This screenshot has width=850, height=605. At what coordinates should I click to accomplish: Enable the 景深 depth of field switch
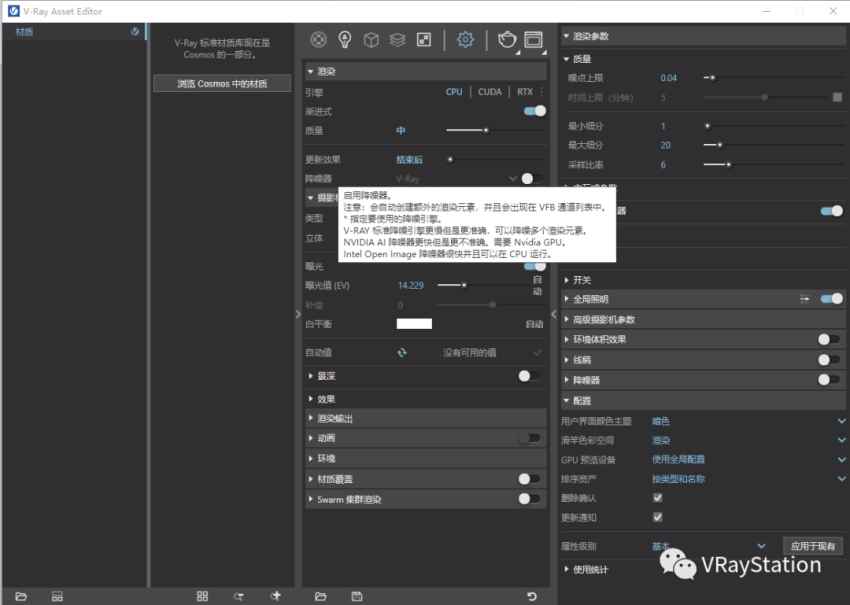tap(529, 376)
